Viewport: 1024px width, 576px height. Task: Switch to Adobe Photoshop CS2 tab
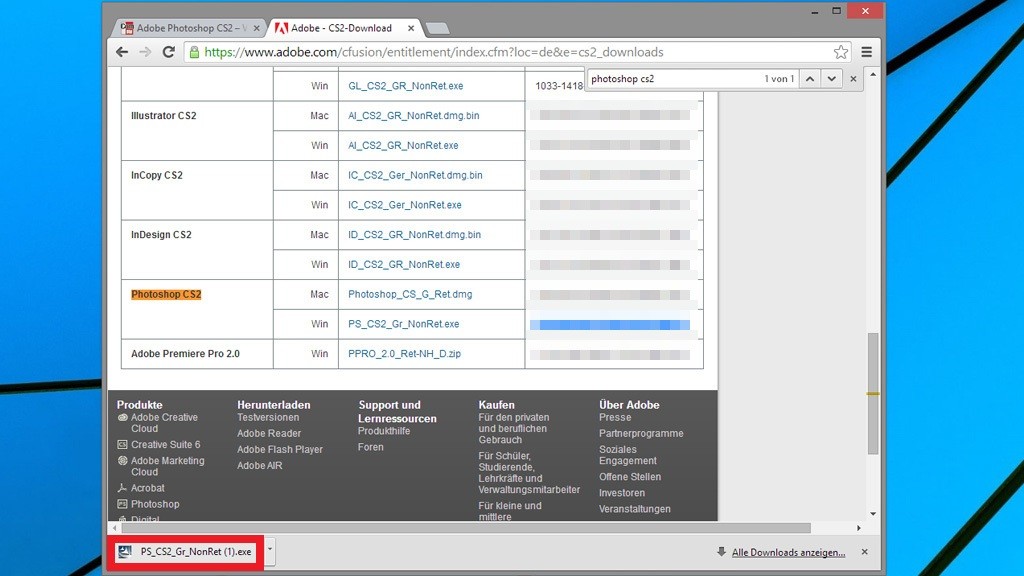187,28
